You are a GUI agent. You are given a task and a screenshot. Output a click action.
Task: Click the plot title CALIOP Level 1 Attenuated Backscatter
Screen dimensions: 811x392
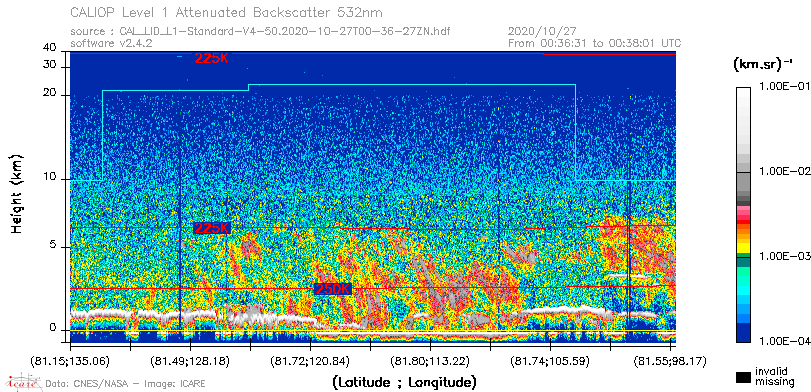(227, 12)
